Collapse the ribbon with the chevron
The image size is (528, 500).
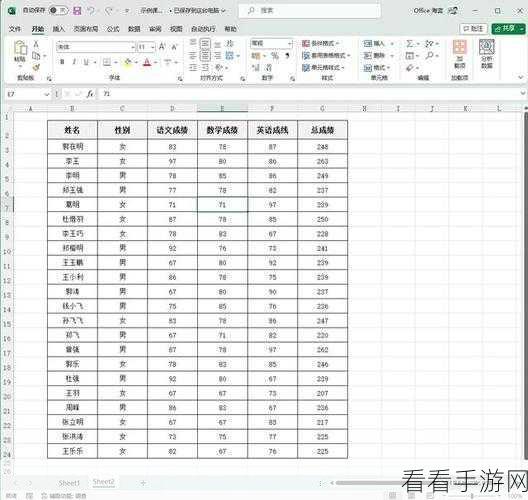click(x=521, y=77)
